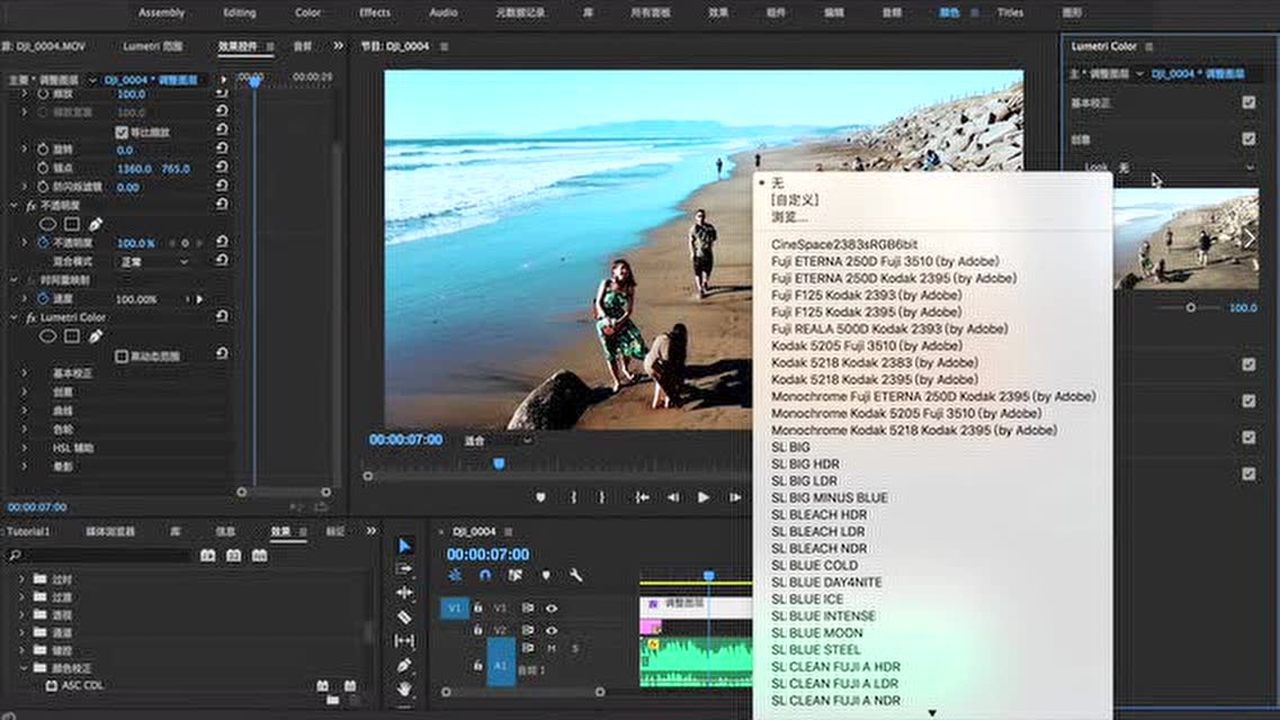The width and height of the screenshot is (1280, 720).
Task: Expand HSL 辅助 in Effect Controls
Action: point(25,448)
